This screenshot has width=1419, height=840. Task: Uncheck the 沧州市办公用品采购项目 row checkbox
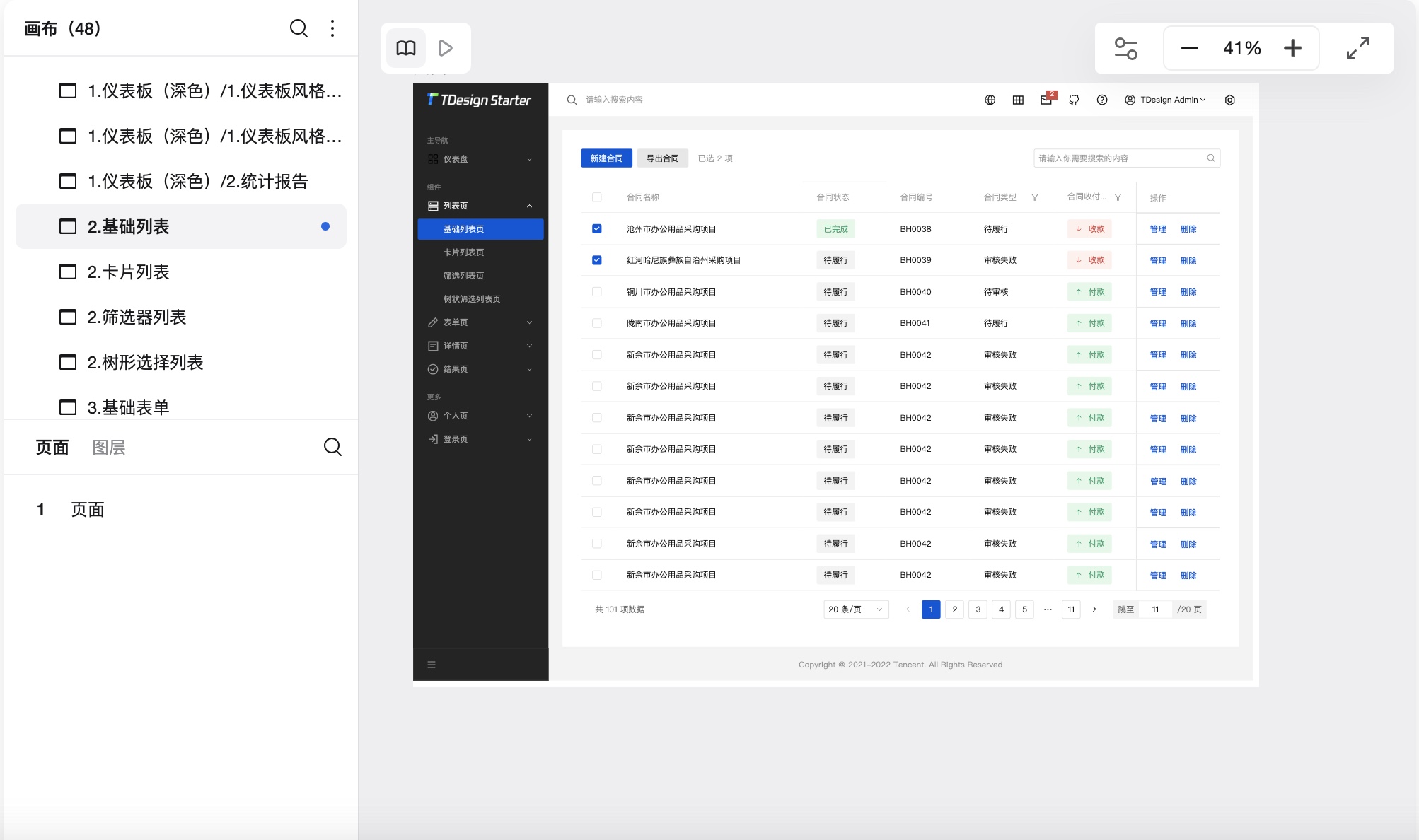coord(597,229)
